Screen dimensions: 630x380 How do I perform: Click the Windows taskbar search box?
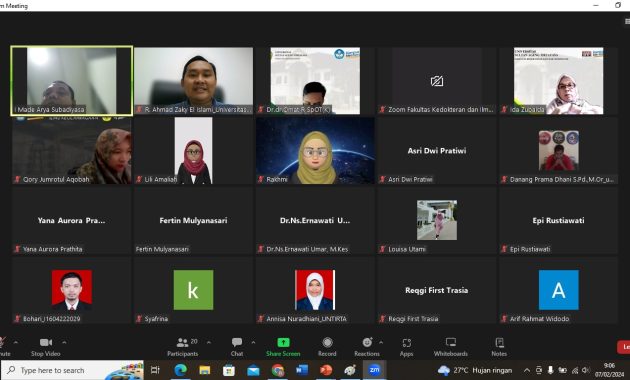tap(72, 370)
